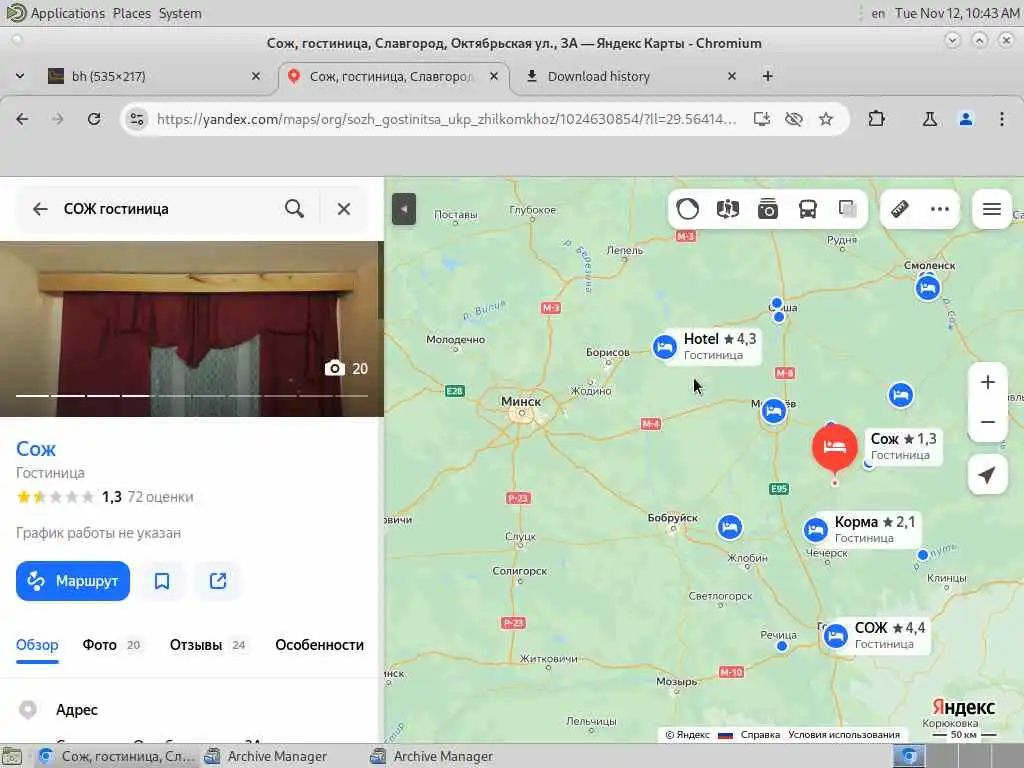Bookmark this page with the star icon
Image resolution: width=1024 pixels, height=768 pixels.
coord(826,119)
